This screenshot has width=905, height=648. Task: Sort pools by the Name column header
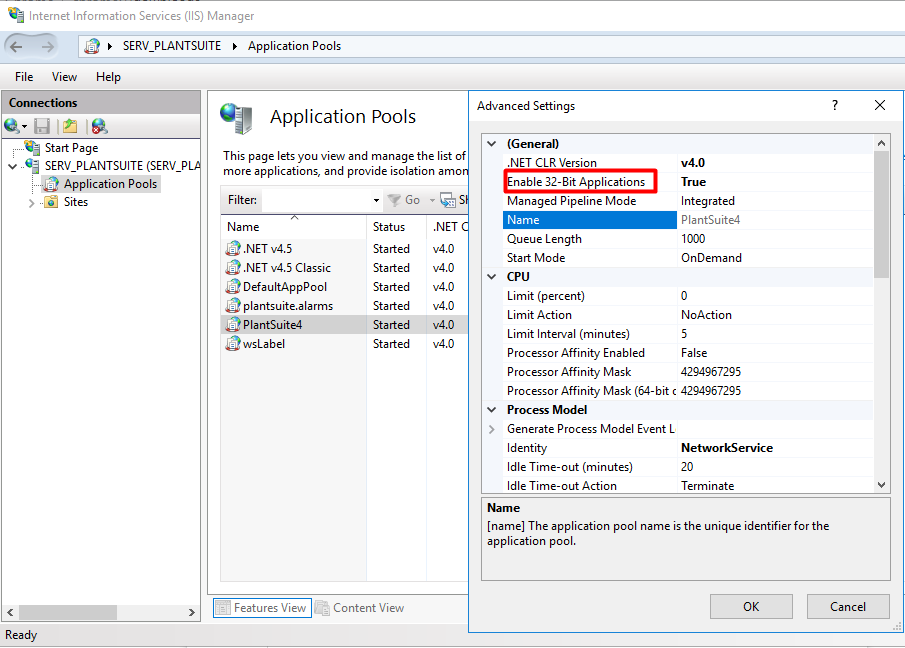[293, 227]
